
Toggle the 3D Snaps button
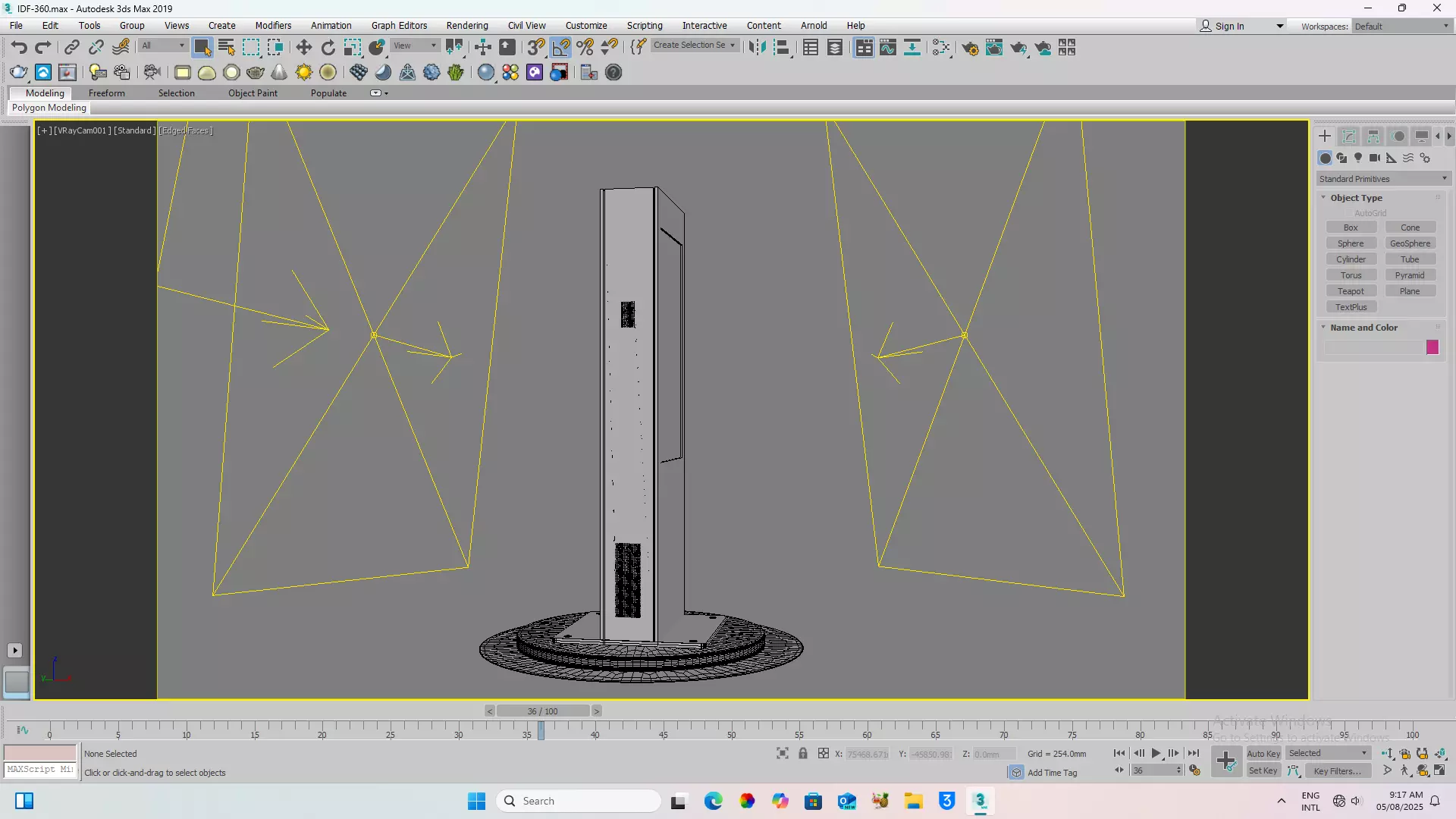(536, 48)
